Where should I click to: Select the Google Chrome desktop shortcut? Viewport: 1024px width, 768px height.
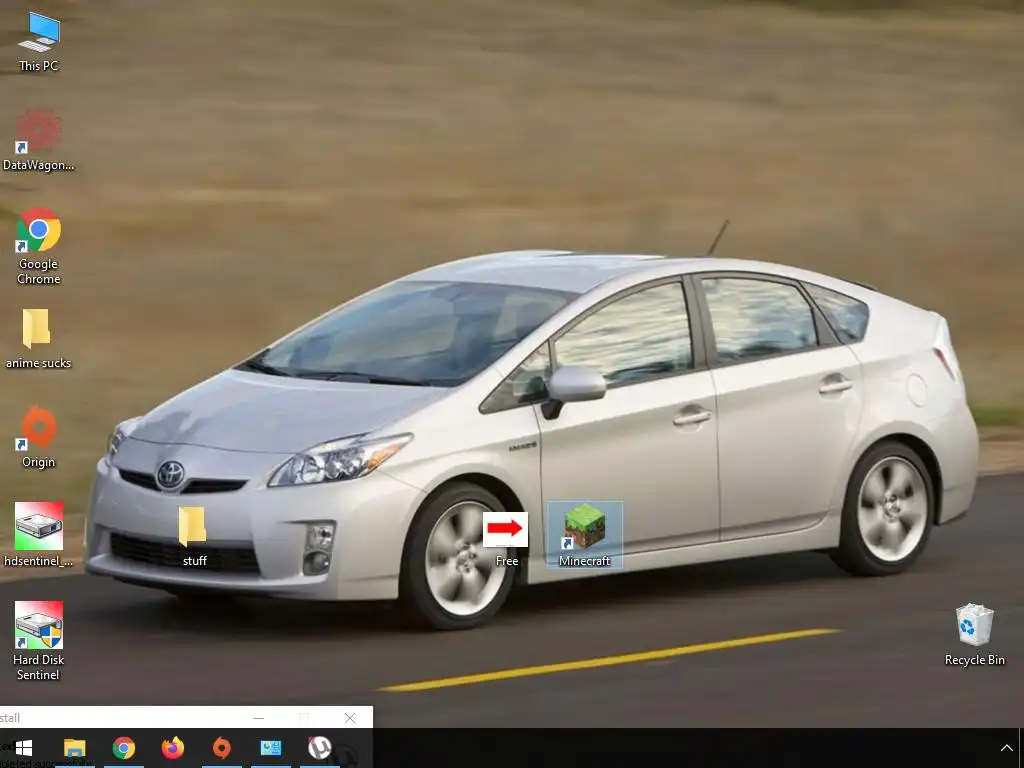click(39, 230)
